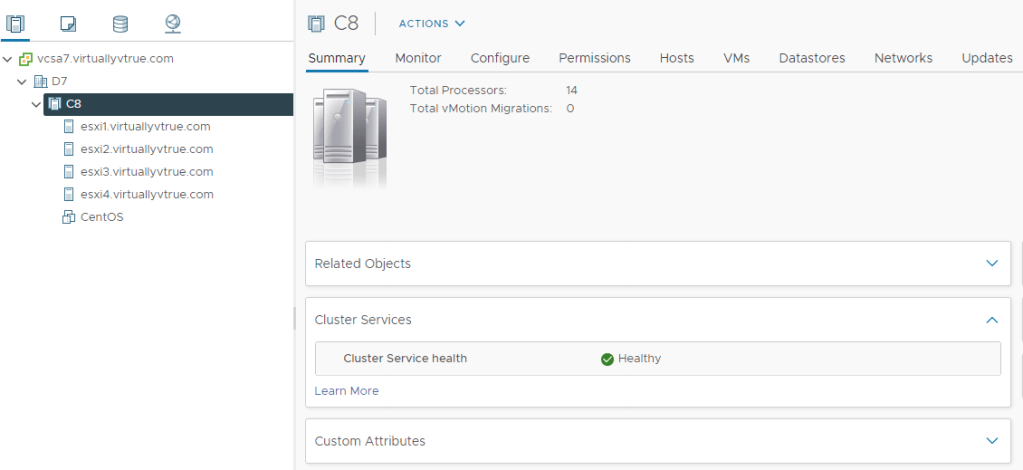Collapse the vcsa7.virtuallyvtrue.com tree node
1023x470 pixels.
point(8,59)
